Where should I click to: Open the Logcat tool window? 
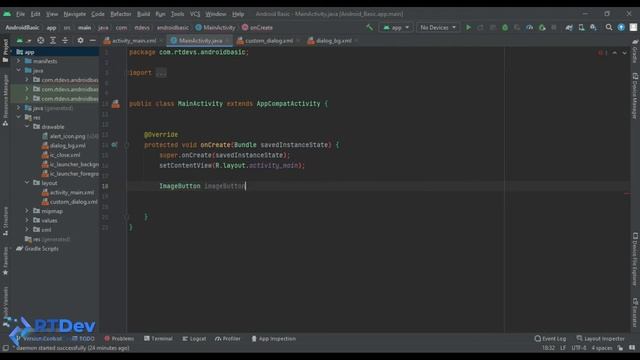click(x=194, y=339)
